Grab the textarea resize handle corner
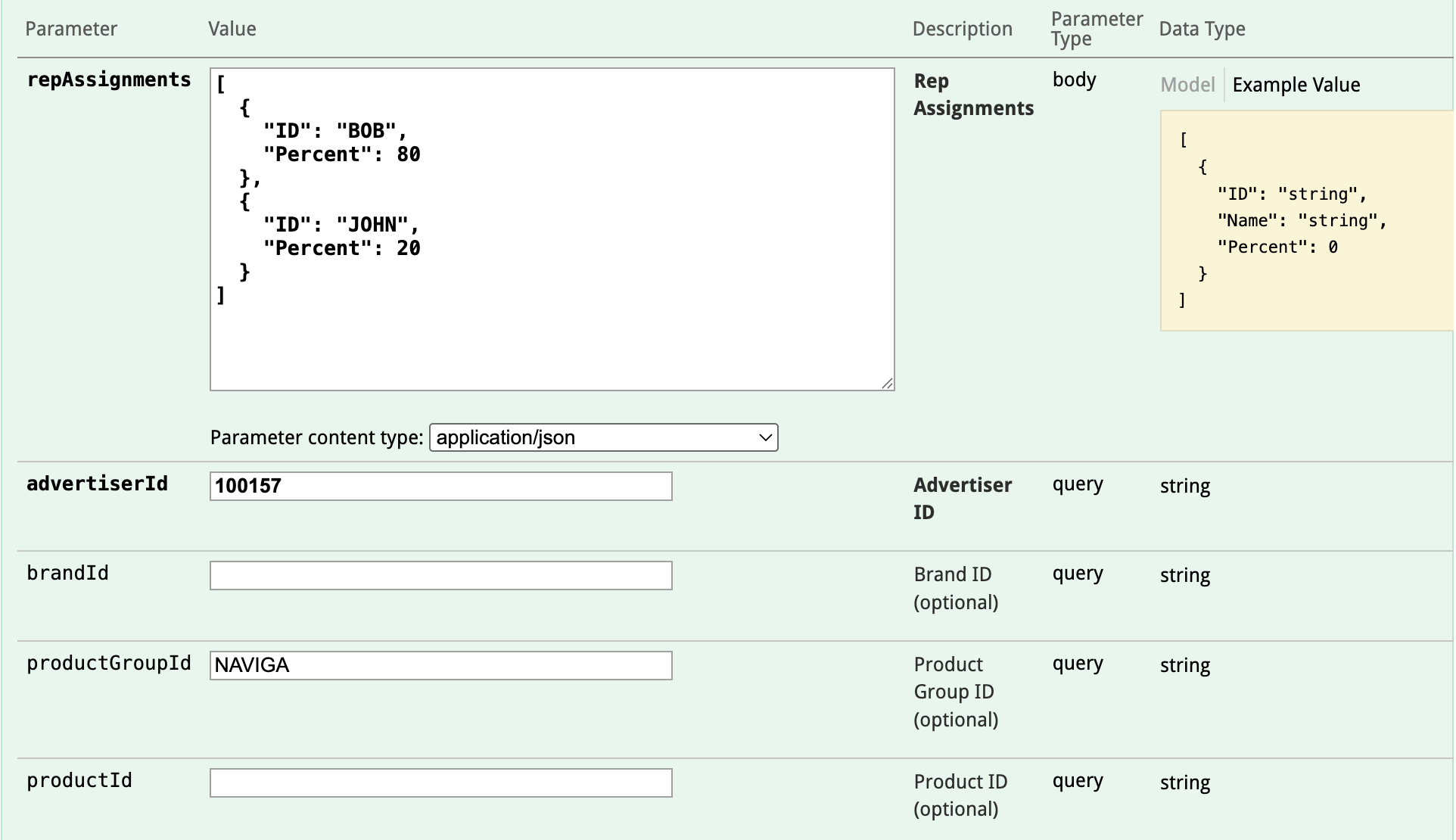The image size is (1456, 840). (887, 384)
